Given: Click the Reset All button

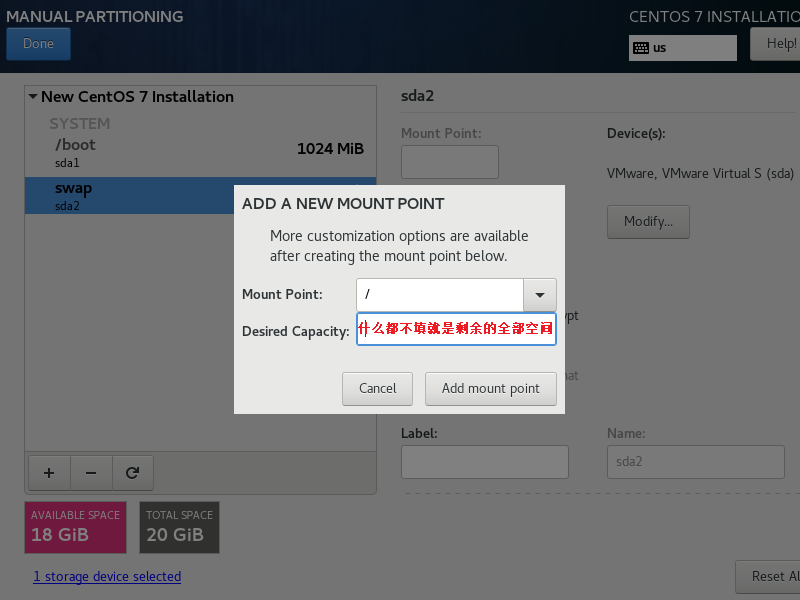Looking at the screenshot, I should [x=768, y=576].
